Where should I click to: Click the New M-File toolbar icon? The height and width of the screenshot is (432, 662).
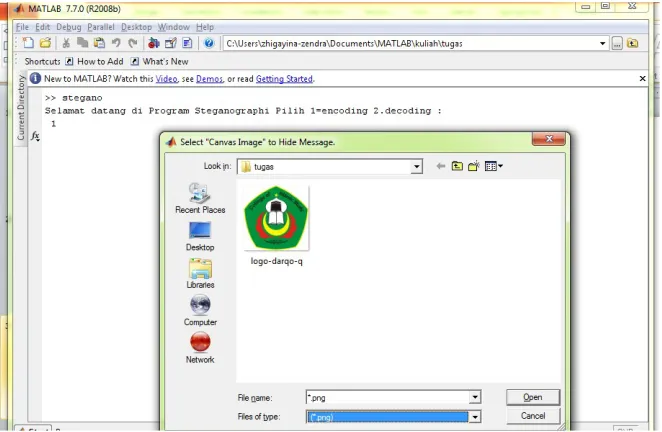pyautogui.click(x=28, y=43)
